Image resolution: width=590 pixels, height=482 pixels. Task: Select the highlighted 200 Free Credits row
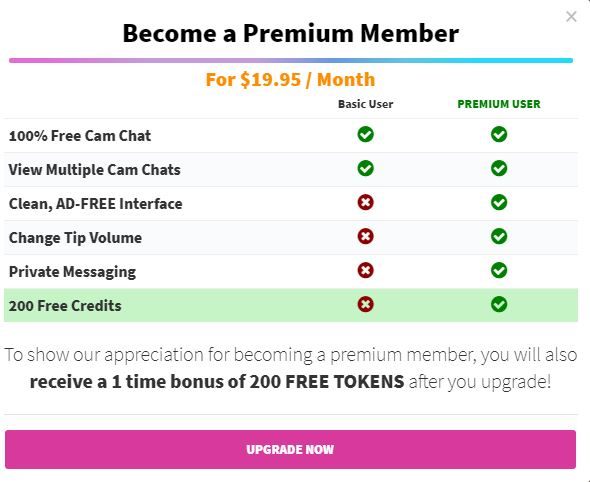click(291, 305)
